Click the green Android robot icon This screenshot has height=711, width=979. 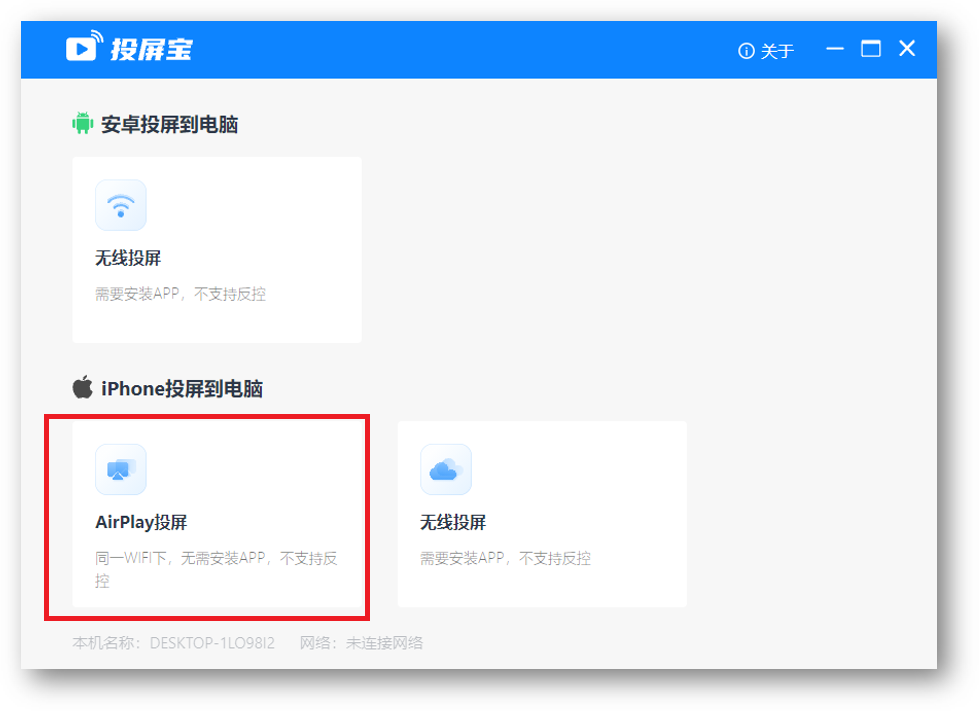click(83, 124)
